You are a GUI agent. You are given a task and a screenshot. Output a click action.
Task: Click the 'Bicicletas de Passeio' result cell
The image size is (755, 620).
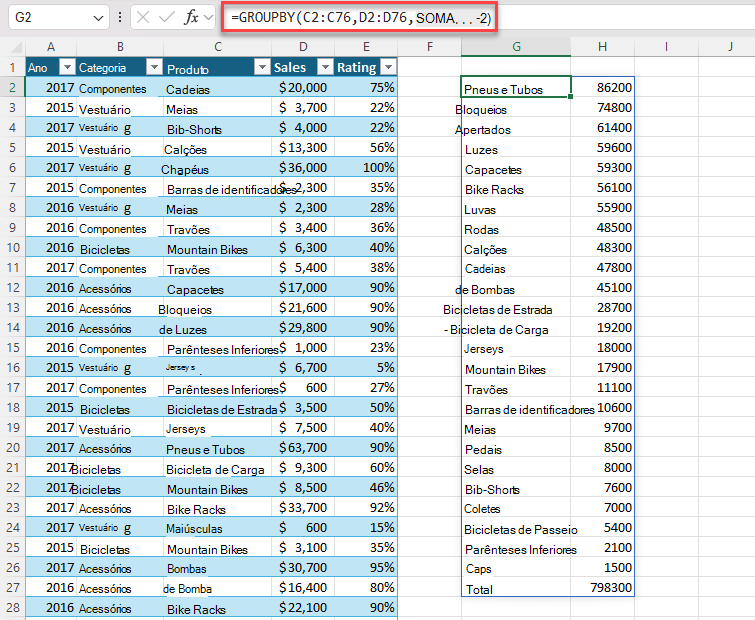pos(516,528)
